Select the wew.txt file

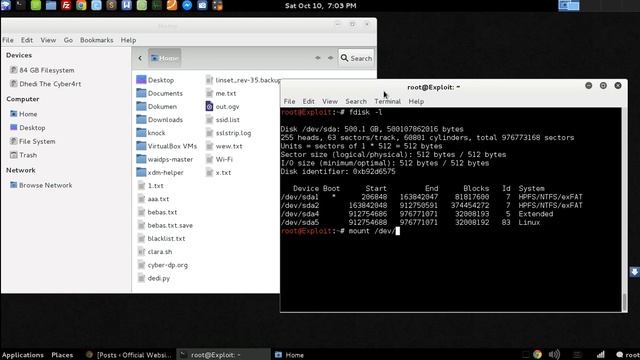tap(224, 146)
